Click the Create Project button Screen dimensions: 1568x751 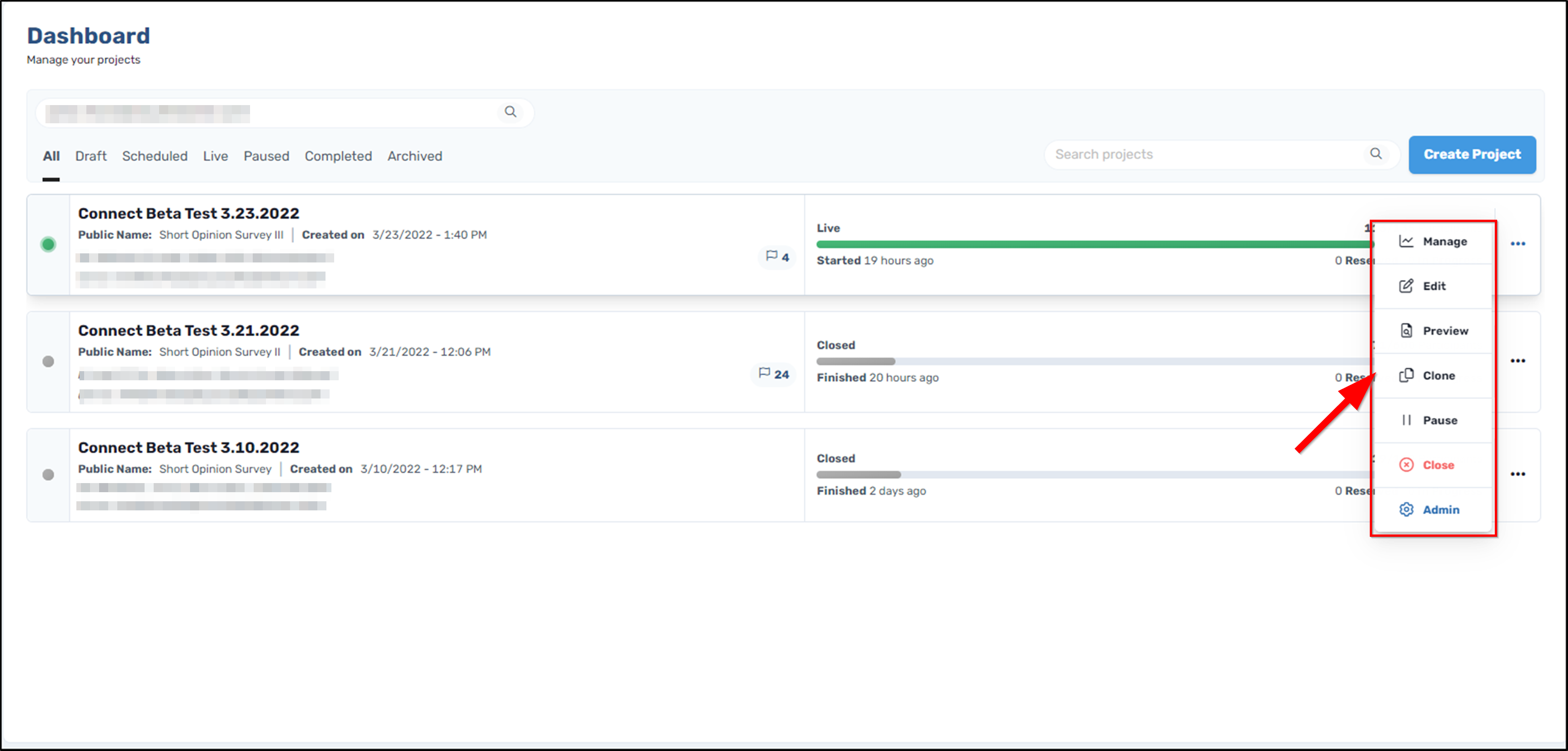click(1472, 154)
